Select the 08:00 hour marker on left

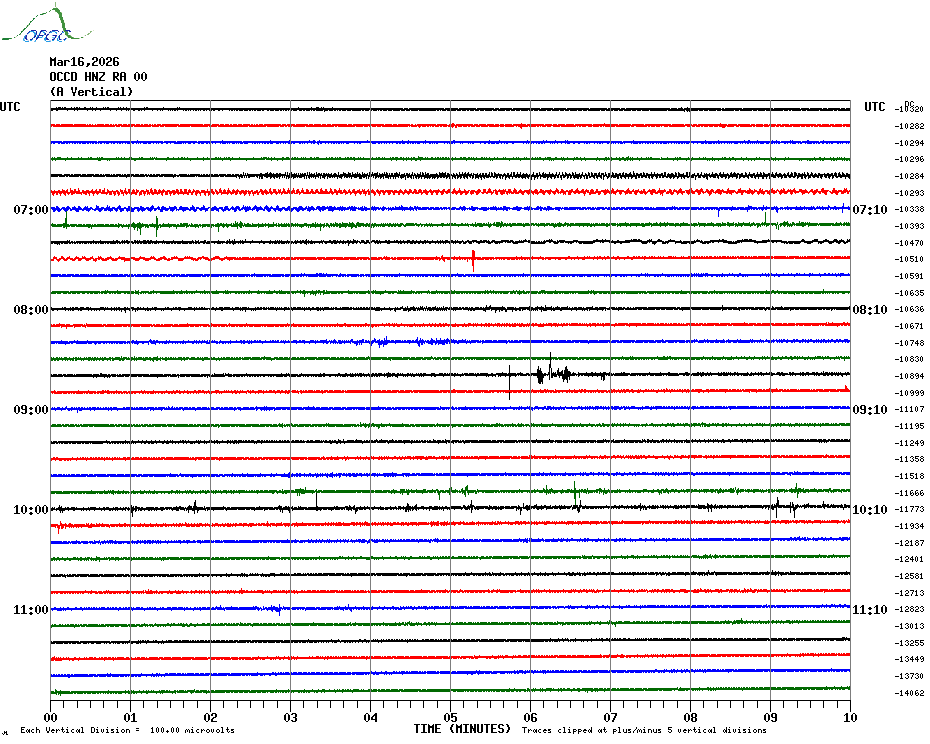30,310
